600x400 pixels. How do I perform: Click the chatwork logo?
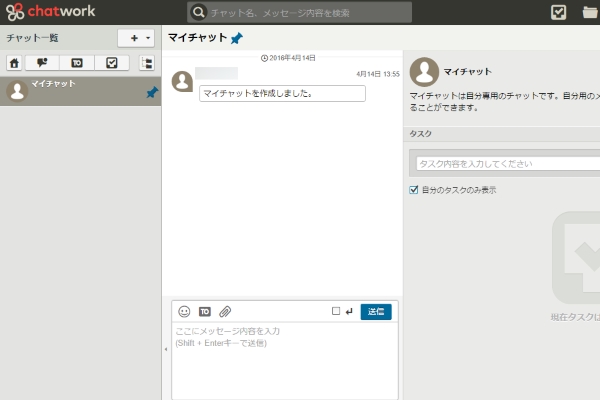[50, 11]
